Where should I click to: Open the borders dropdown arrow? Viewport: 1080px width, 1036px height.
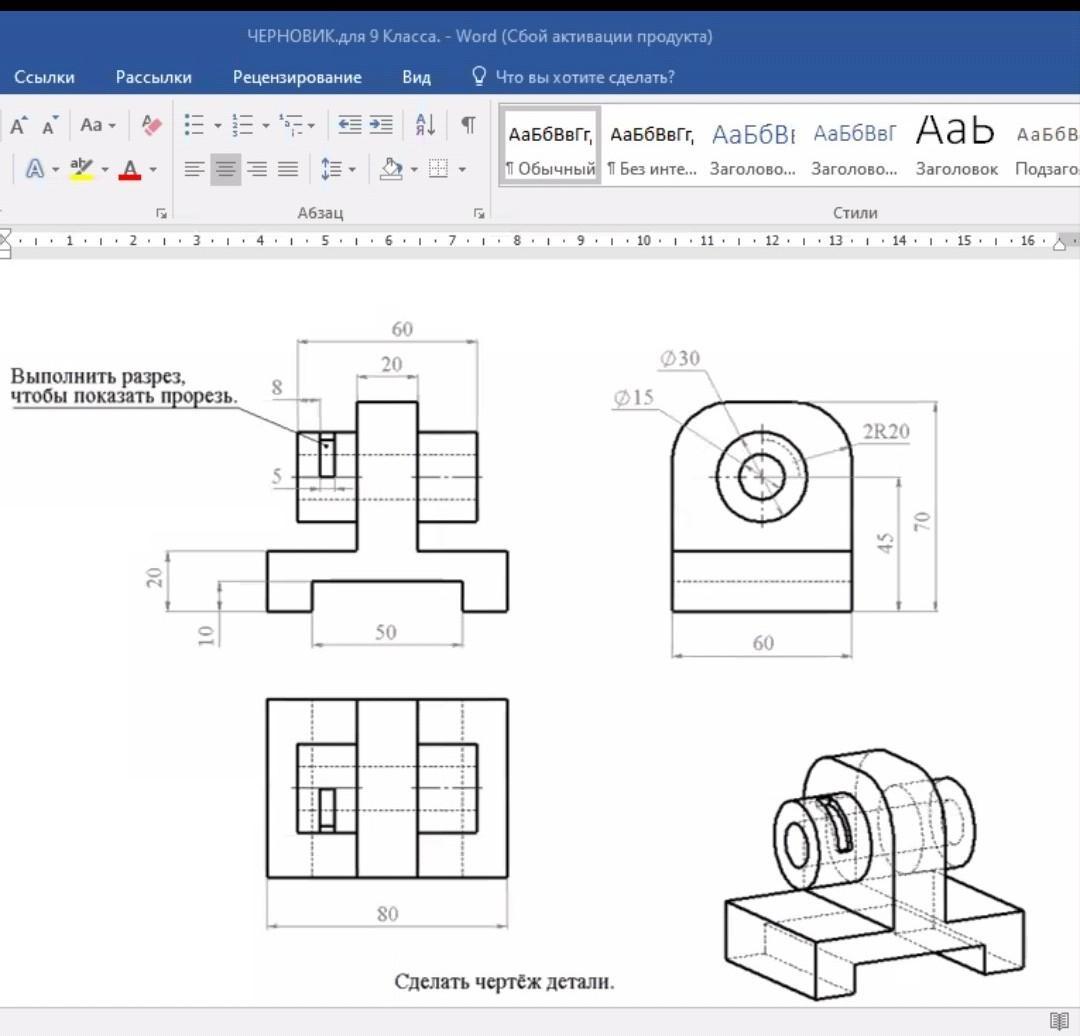462,169
